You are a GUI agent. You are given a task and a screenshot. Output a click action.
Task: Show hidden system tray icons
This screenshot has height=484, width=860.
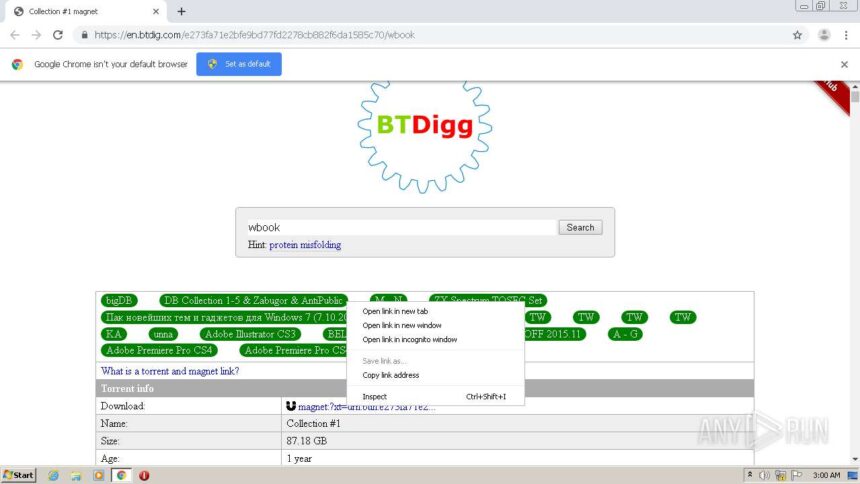click(750, 475)
